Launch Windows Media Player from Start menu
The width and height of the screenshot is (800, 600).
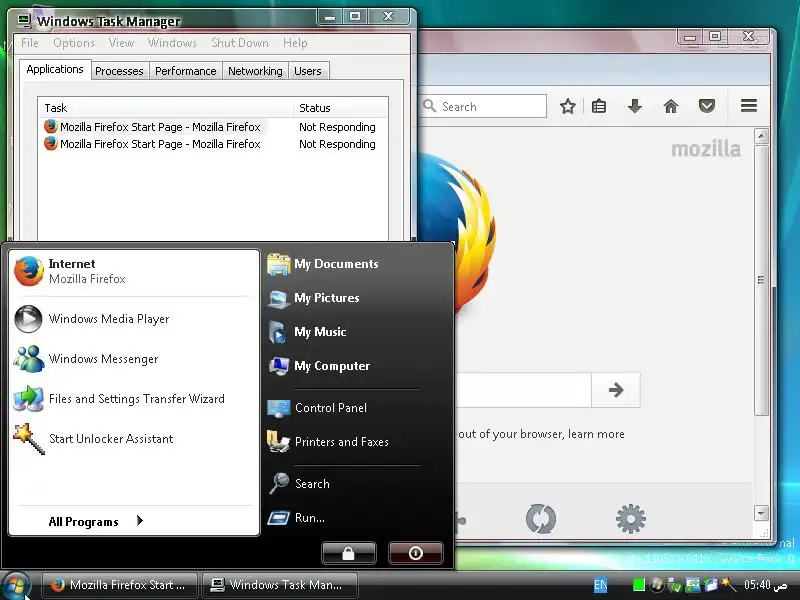tap(134, 319)
